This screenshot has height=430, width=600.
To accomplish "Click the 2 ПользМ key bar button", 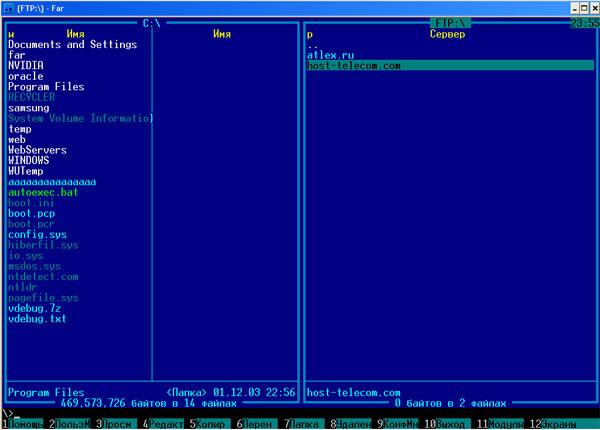I will coord(70,424).
